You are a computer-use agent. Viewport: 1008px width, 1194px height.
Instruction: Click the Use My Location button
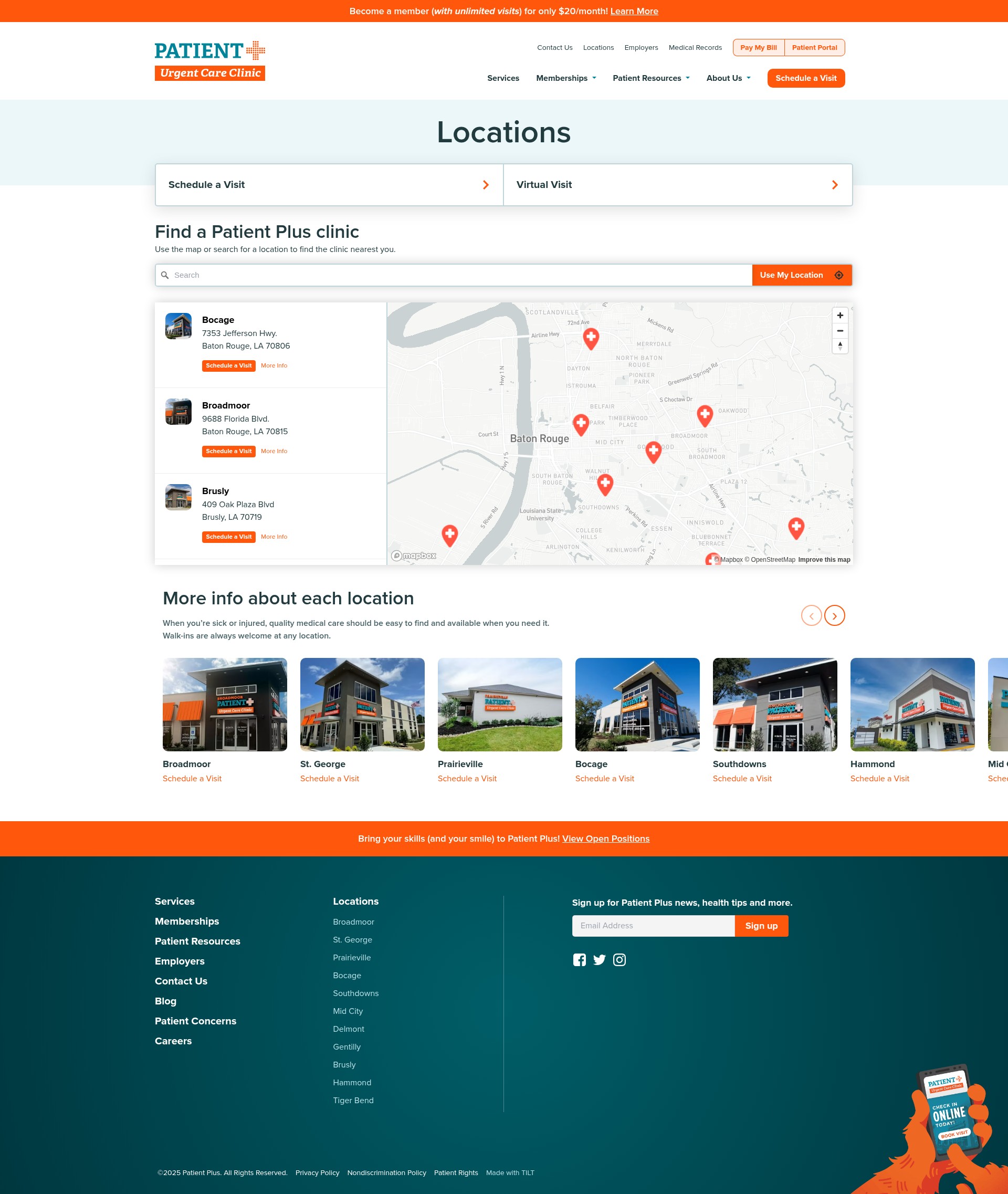tap(802, 275)
